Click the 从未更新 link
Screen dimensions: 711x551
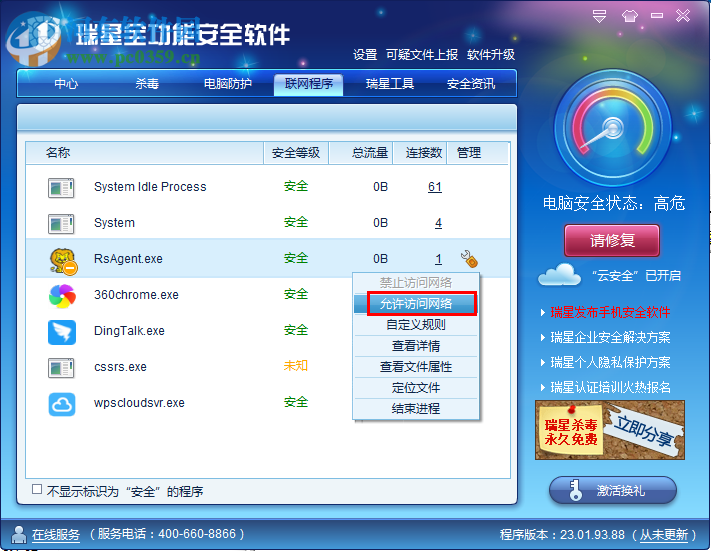pos(664,535)
